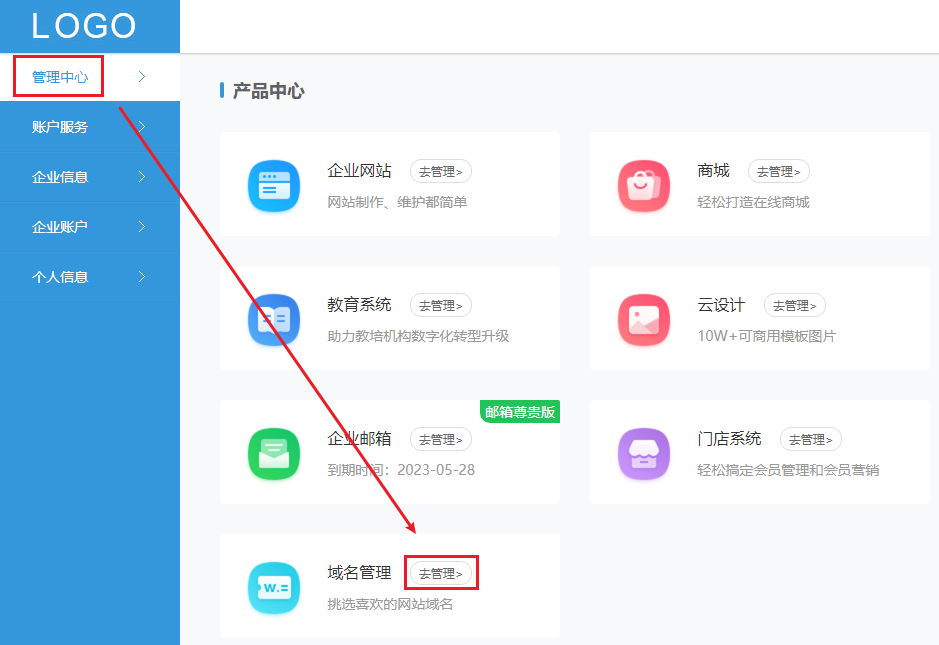Expand the 企业信息 chevron arrow

click(142, 177)
